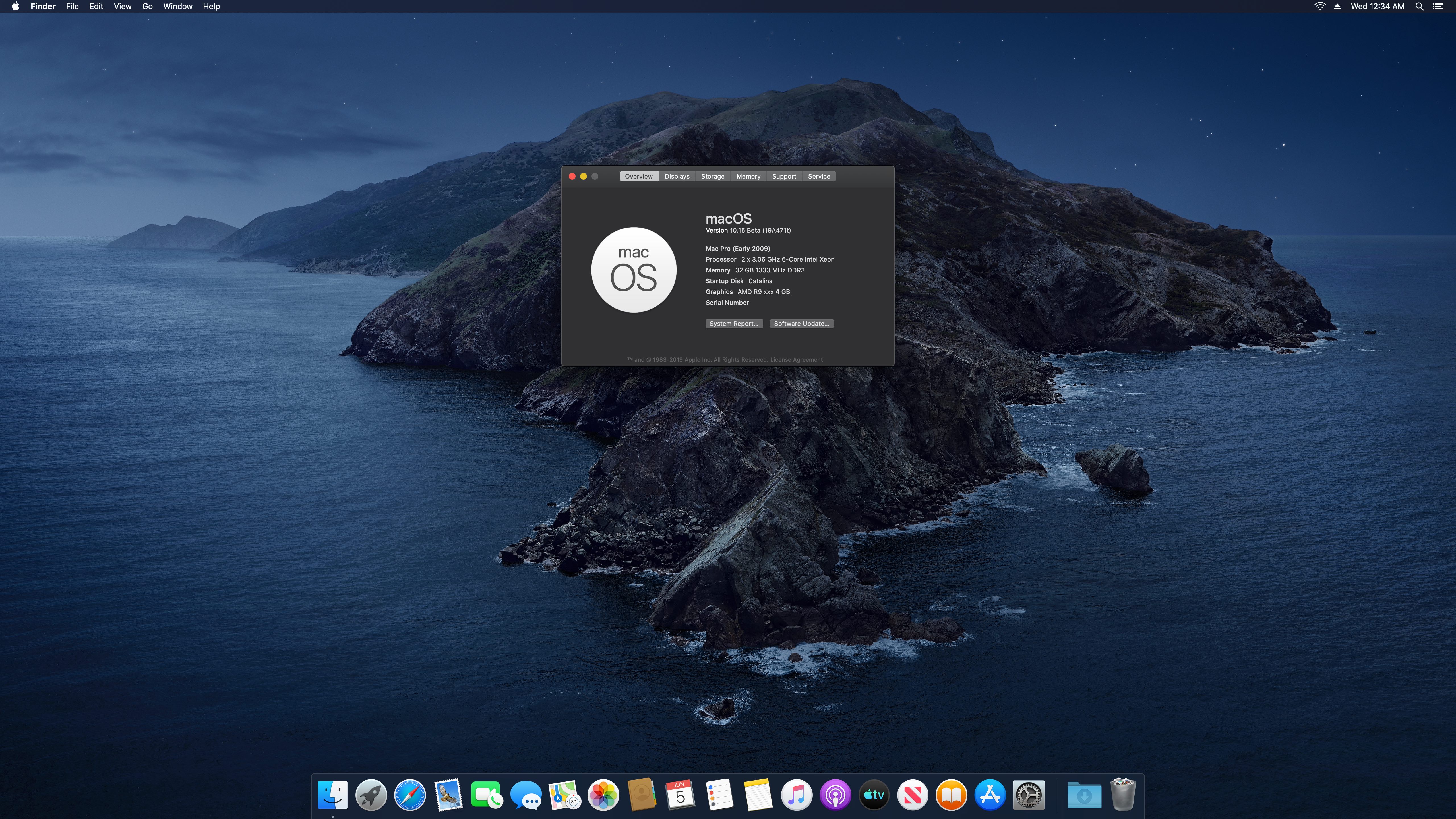
Task: Minimize the About This Mac window
Action: 583,176
